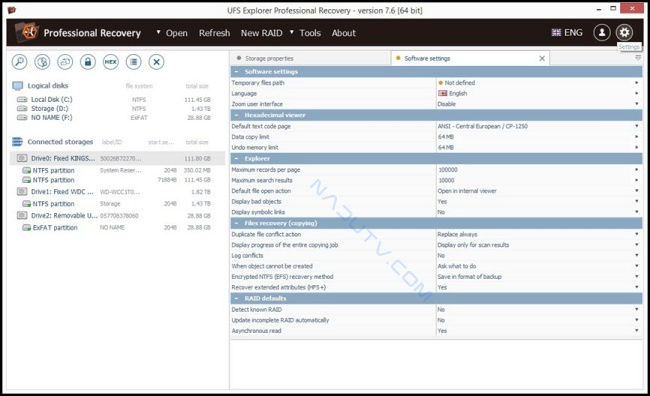Switch to the Storage properties tab

tap(310, 58)
